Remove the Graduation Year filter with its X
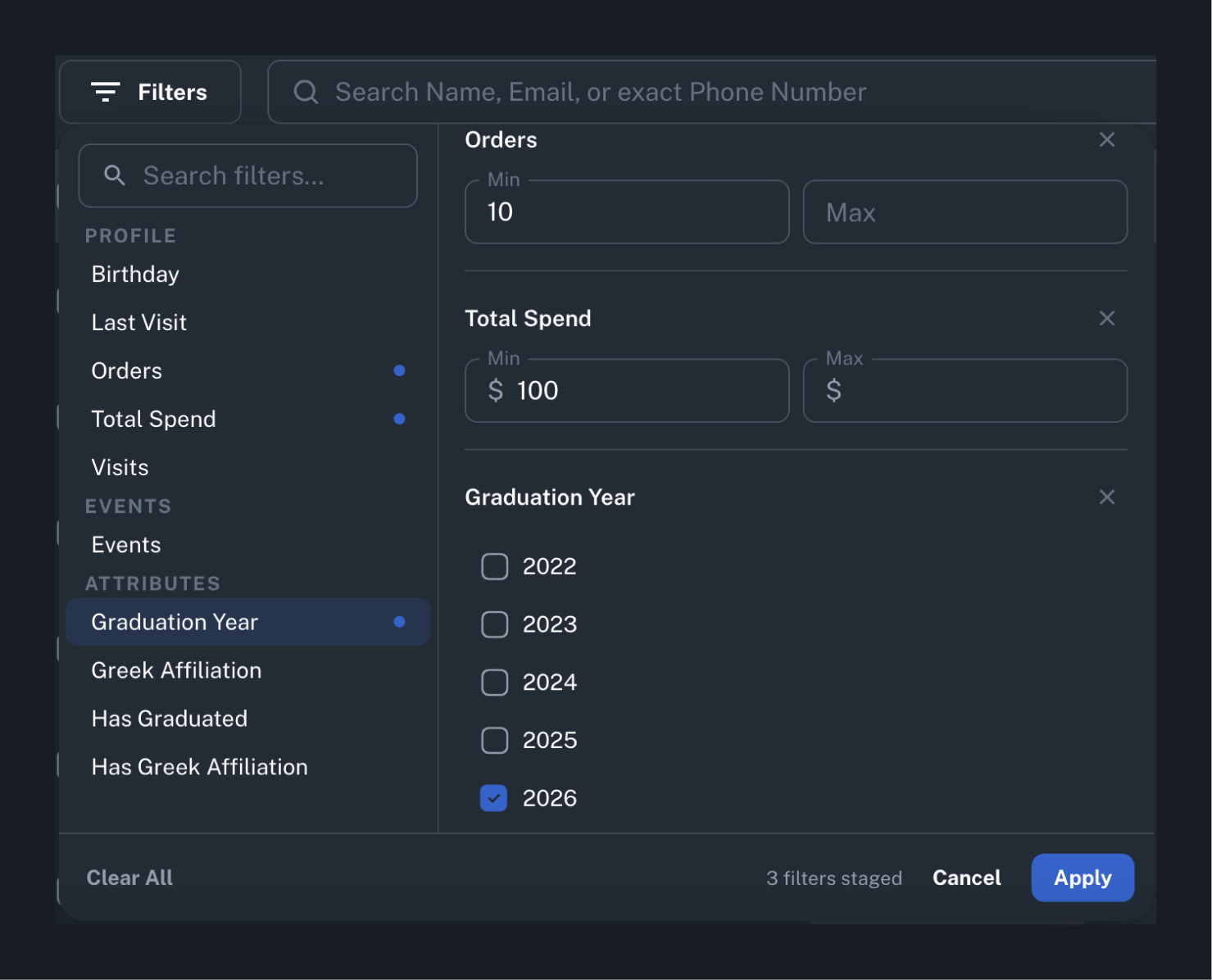Viewport: 1212px width, 980px height. coord(1107,497)
